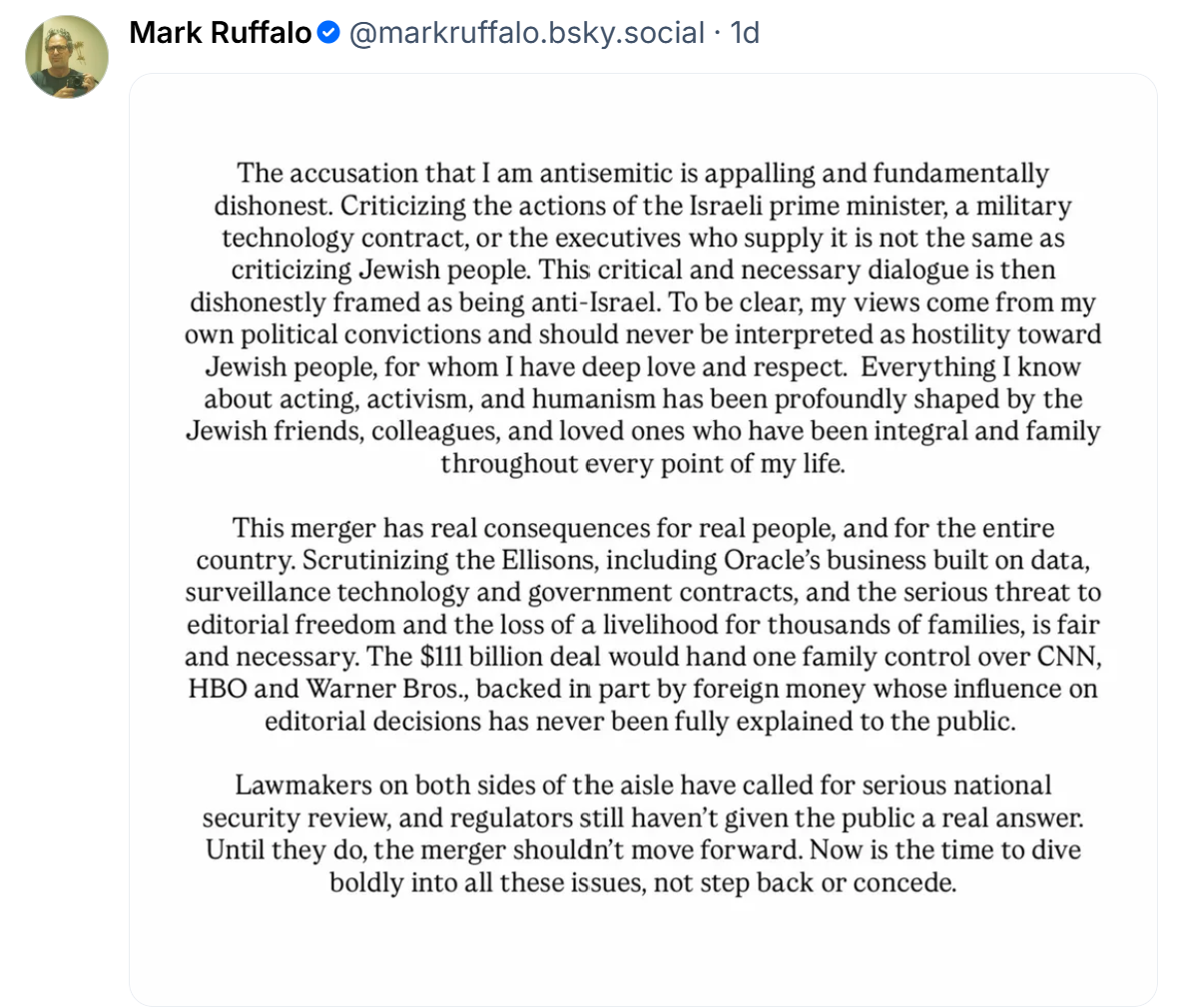Viewport: 1180px width, 1008px height.
Task: Click the paragraph starting "Lawmakers on both sides"
Action: (644, 833)
